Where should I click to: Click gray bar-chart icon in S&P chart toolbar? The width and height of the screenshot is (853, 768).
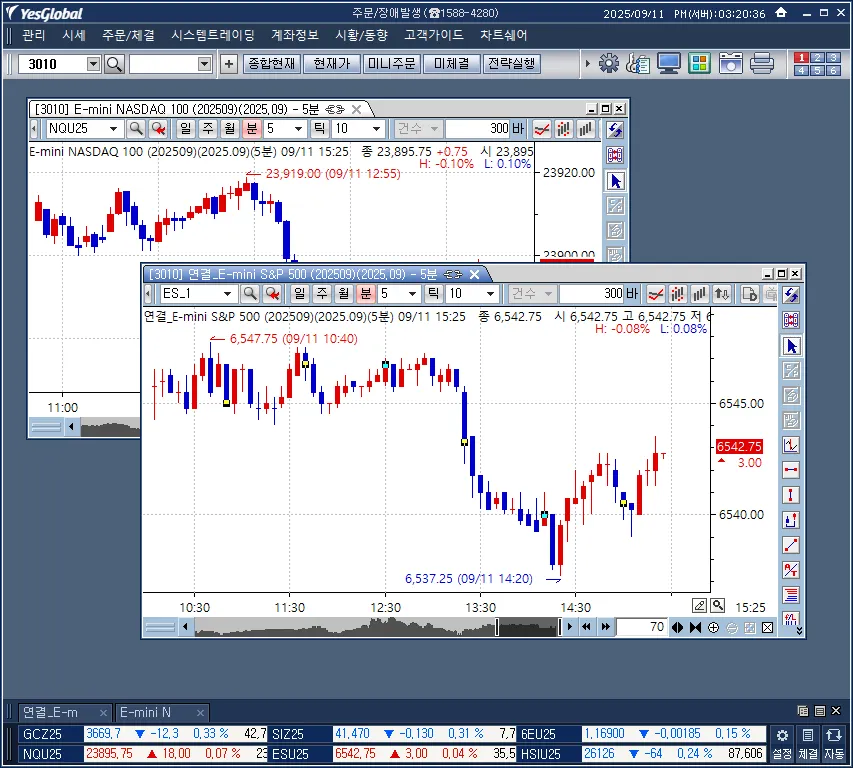click(700, 294)
